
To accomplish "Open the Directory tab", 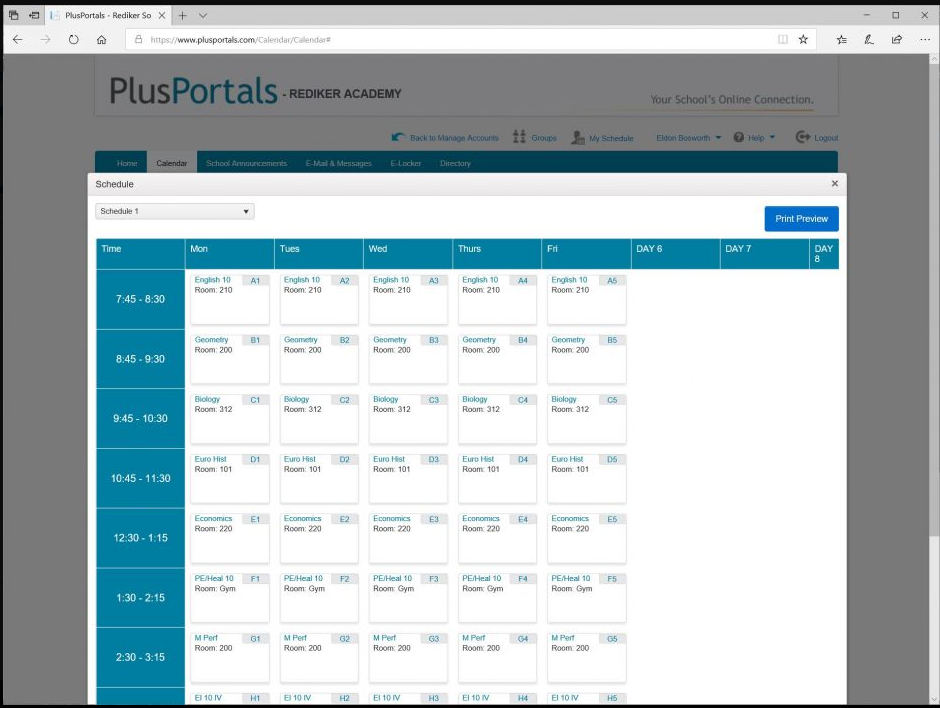I will coord(455,162).
